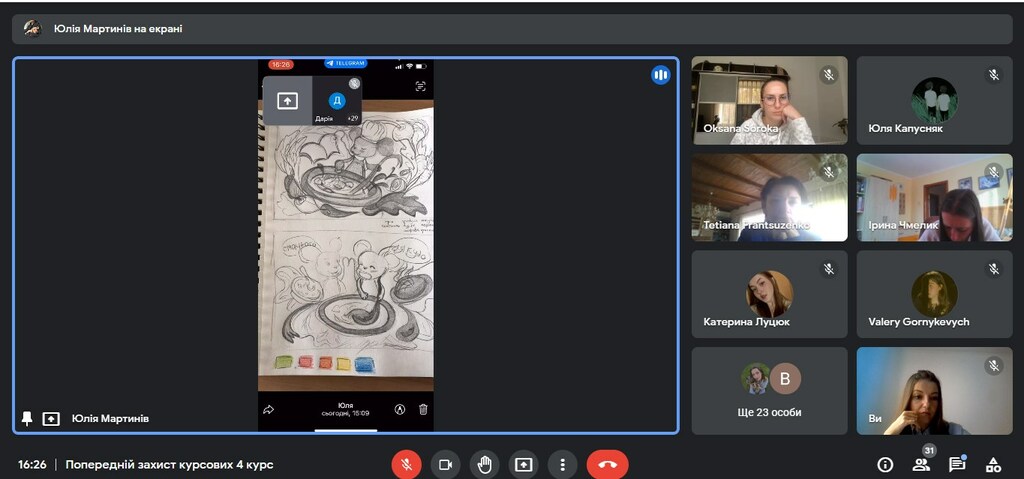Select Ірина Чмелик's video tile
This screenshot has width=1024, height=479.
pos(935,197)
